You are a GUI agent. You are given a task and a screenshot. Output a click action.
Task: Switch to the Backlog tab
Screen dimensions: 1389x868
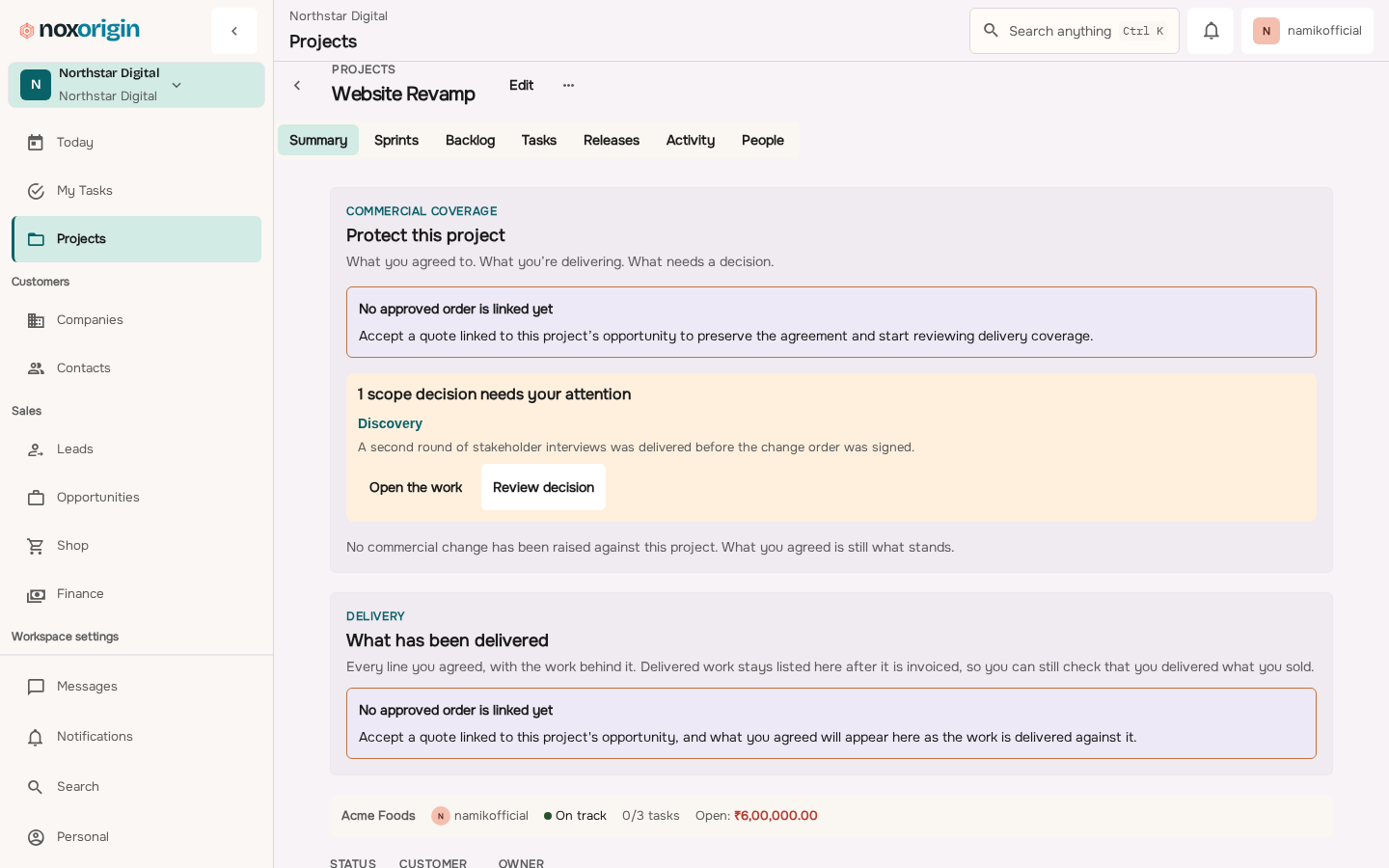click(x=471, y=140)
